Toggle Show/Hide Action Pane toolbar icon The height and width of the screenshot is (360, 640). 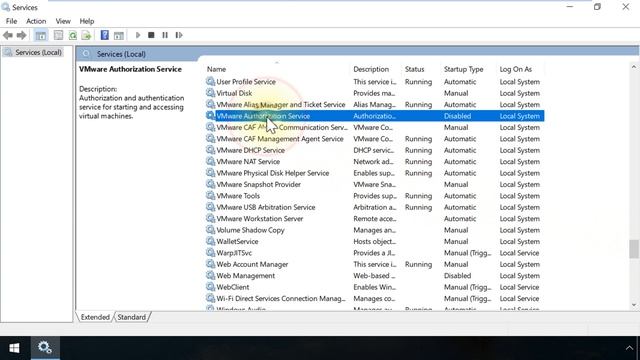click(x=119, y=36)
